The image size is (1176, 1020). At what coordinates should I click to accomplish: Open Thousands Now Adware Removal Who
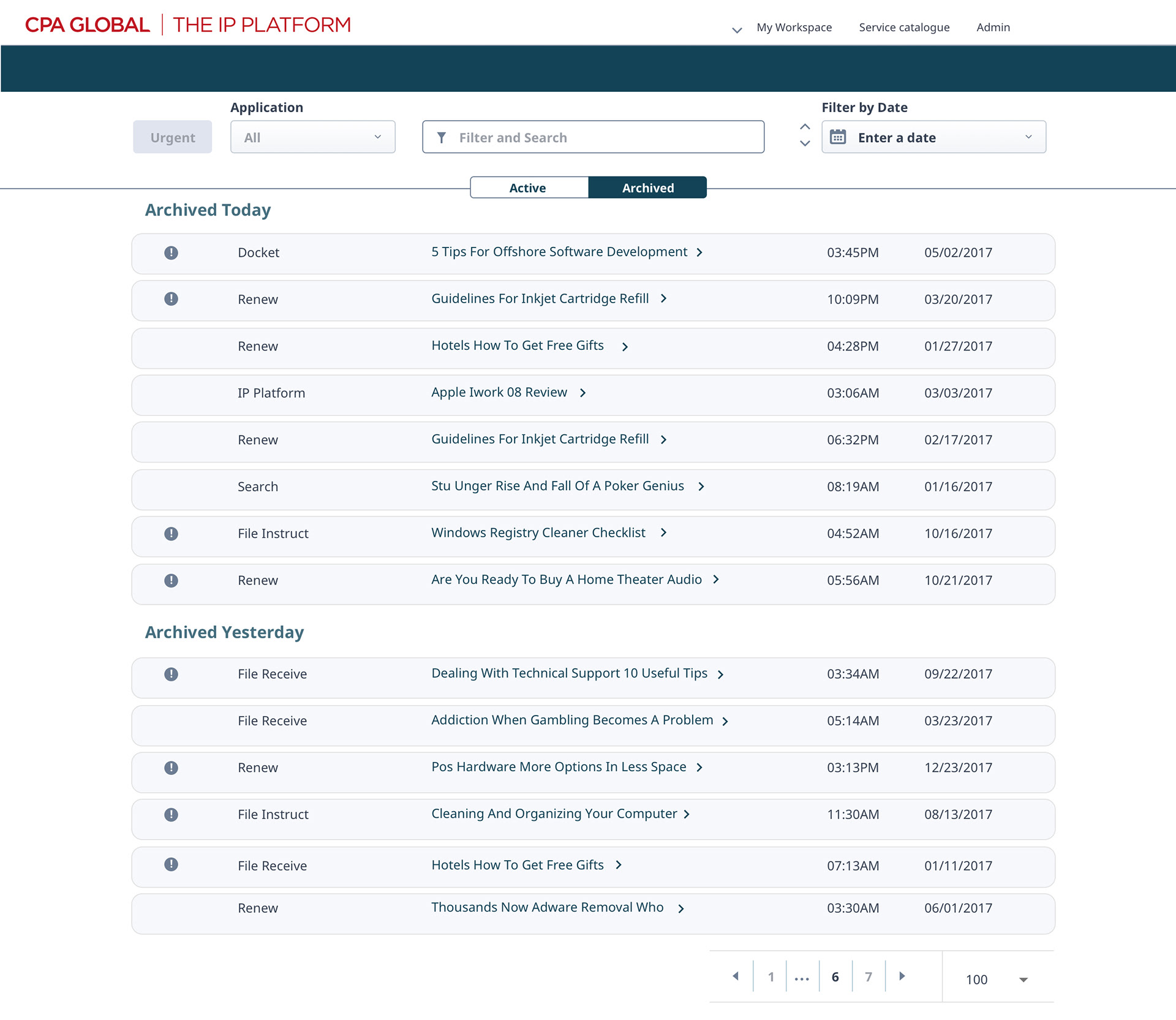tap(547, 907)
